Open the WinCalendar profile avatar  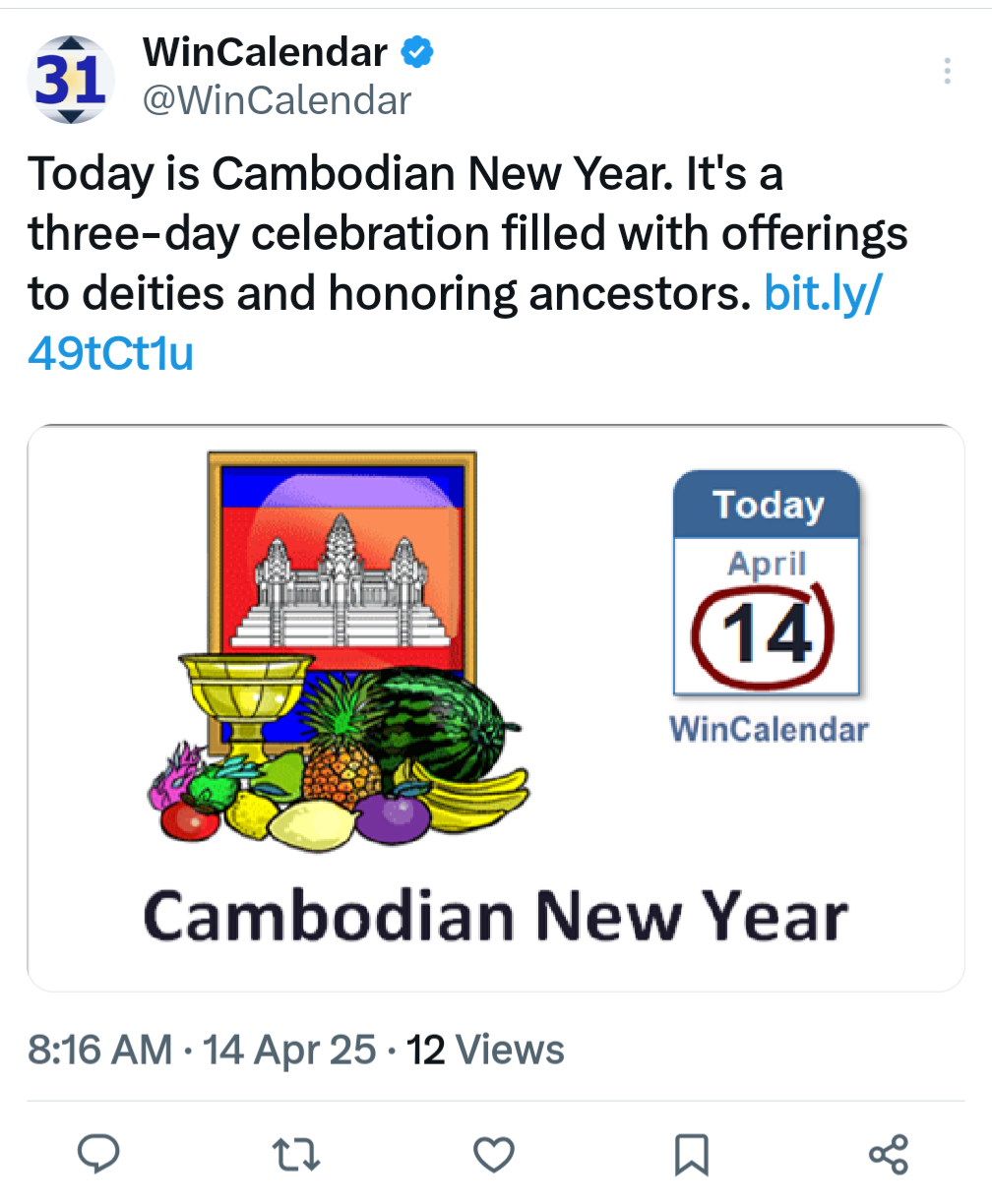pos(71,80)
